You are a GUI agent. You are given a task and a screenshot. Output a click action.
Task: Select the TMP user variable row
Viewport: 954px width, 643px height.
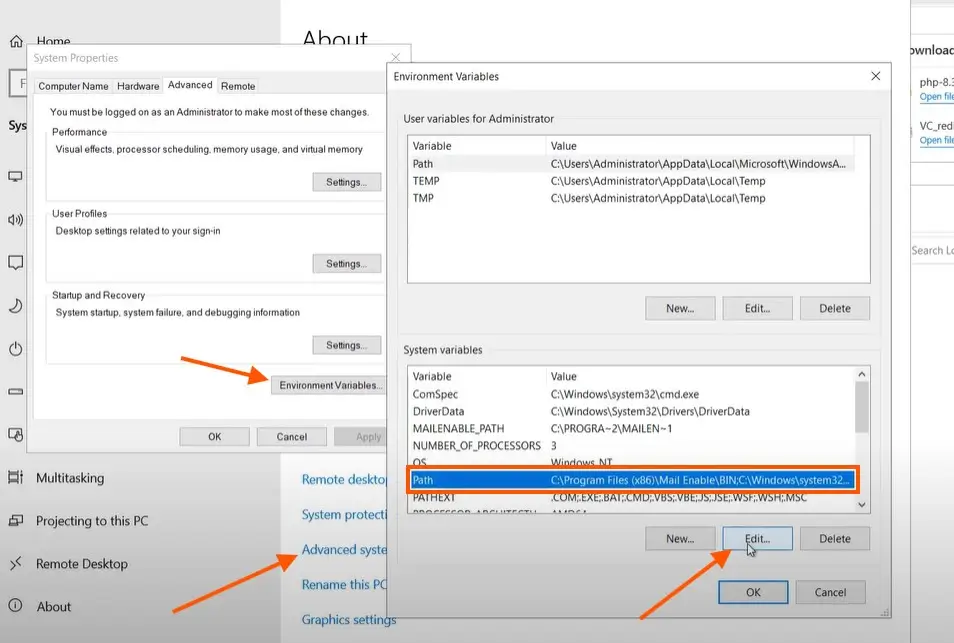pyautogui.click(x=632, y=198)
